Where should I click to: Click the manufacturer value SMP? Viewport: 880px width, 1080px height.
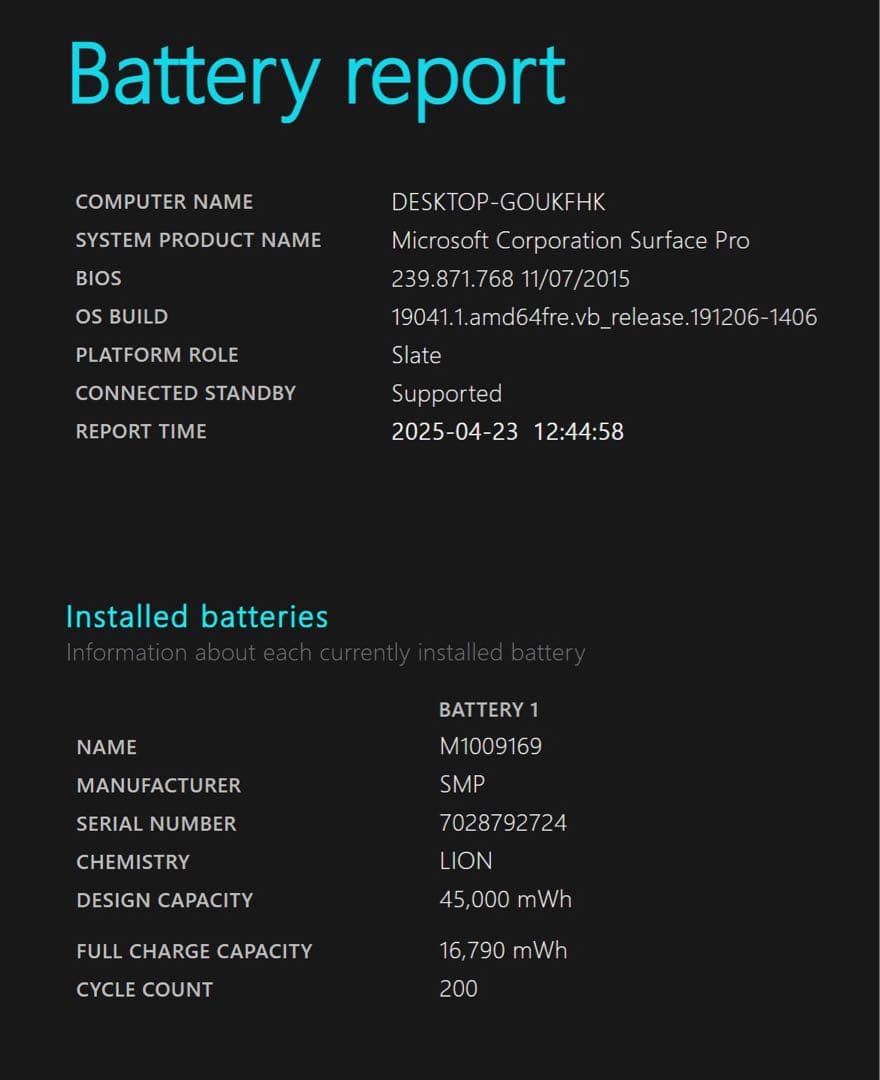coord(462,785)
